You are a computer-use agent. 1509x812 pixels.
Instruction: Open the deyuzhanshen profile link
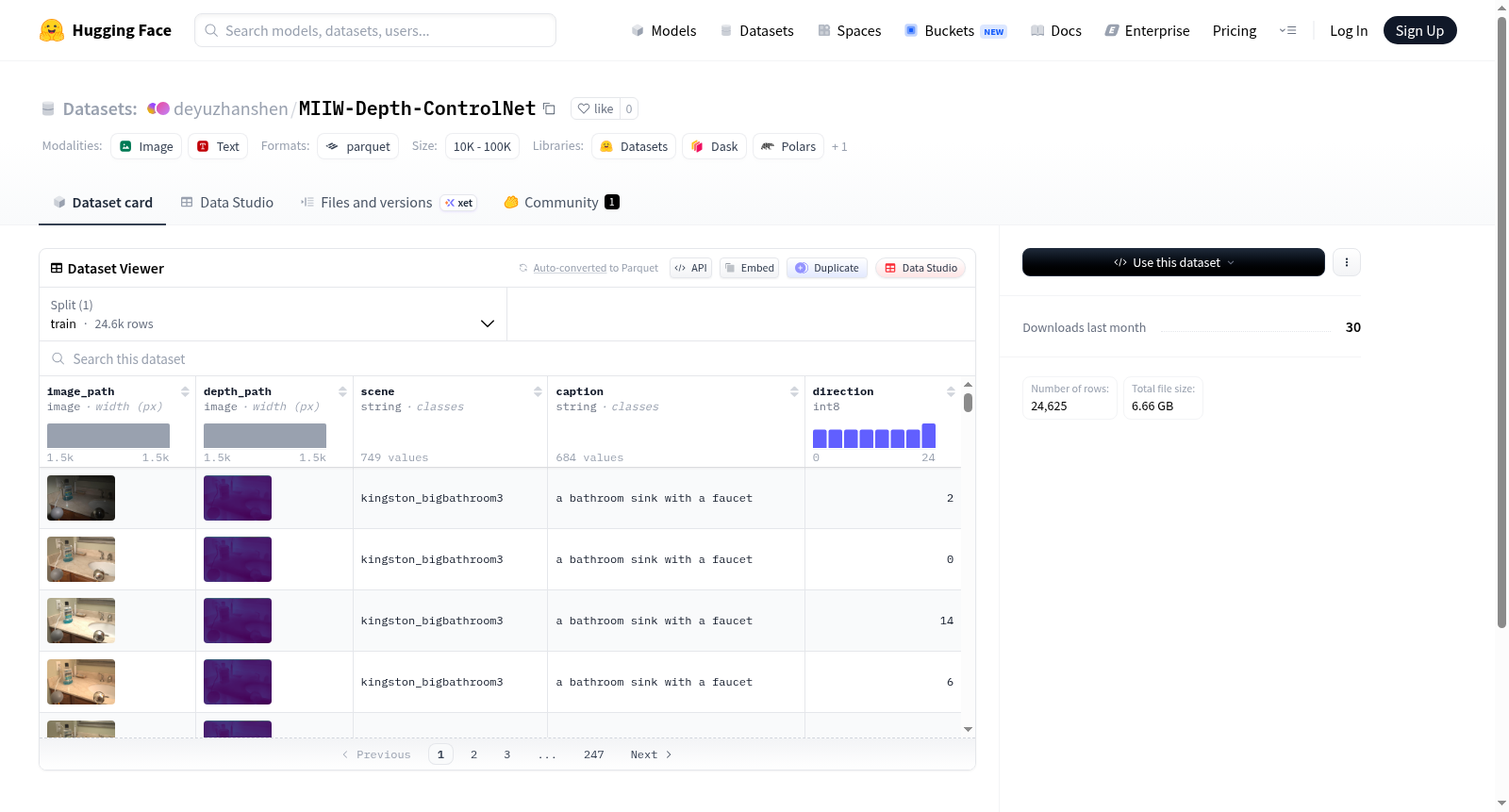(x=231, y=108)
